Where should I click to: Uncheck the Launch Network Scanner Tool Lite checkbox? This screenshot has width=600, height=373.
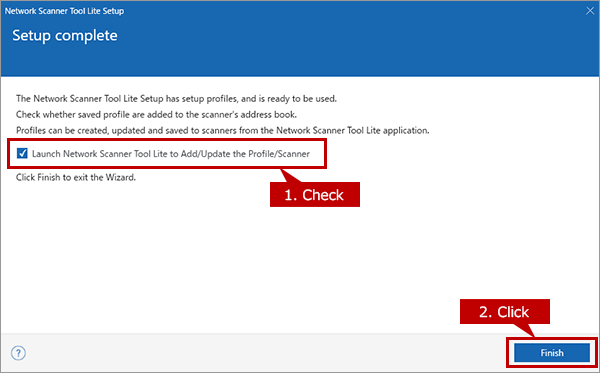click(x=22, y=153)
